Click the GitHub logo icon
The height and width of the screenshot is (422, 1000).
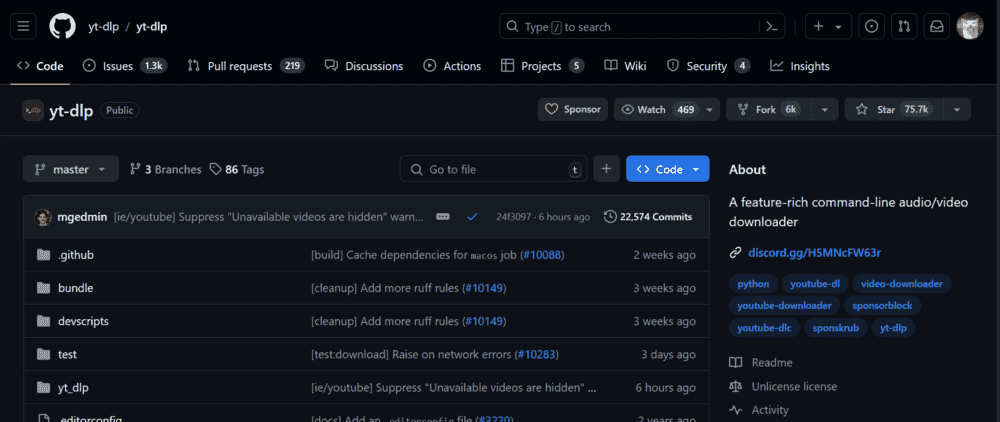tap(62, 26)
